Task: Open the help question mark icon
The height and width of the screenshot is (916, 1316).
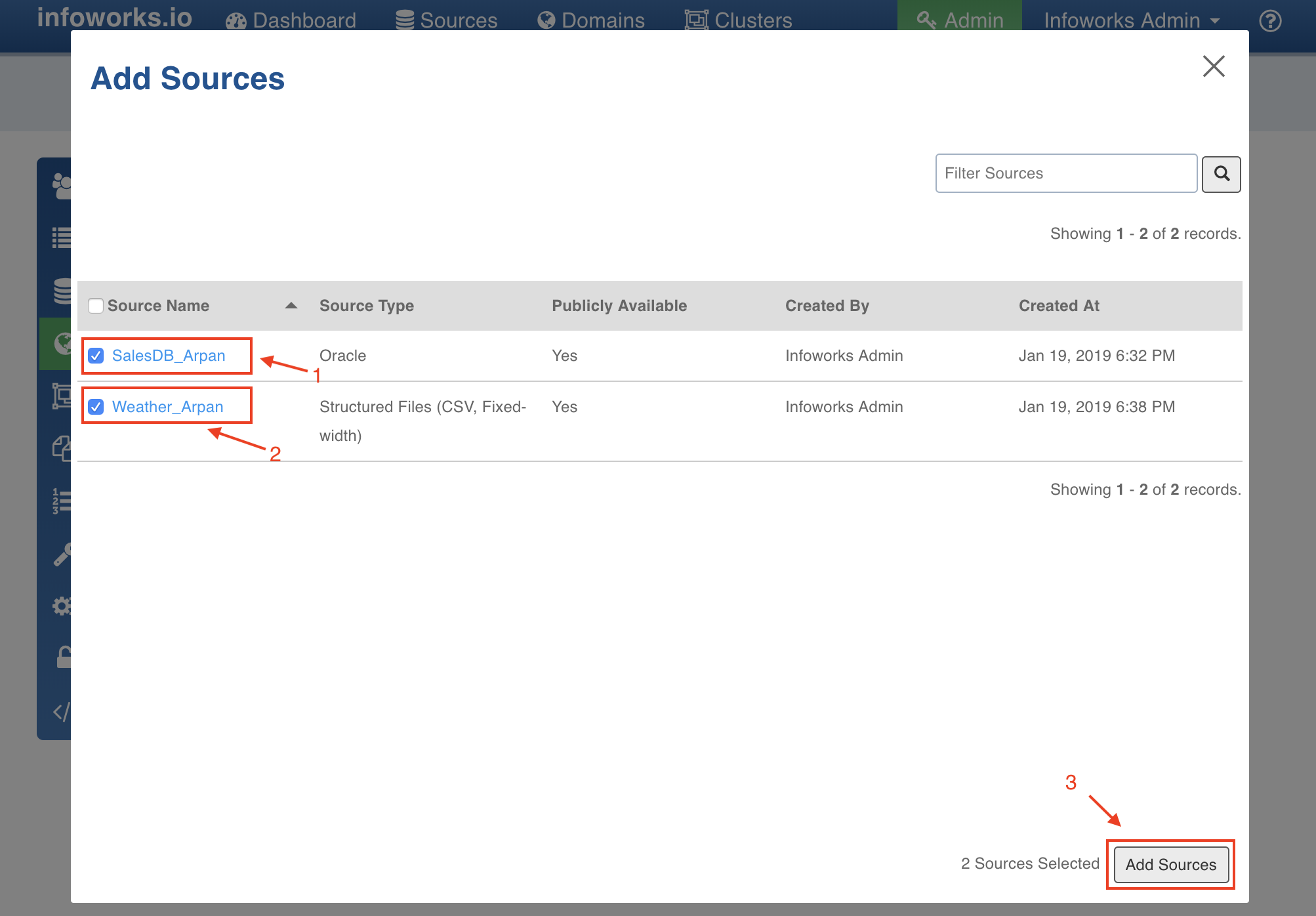Action: coord(1270,21)
